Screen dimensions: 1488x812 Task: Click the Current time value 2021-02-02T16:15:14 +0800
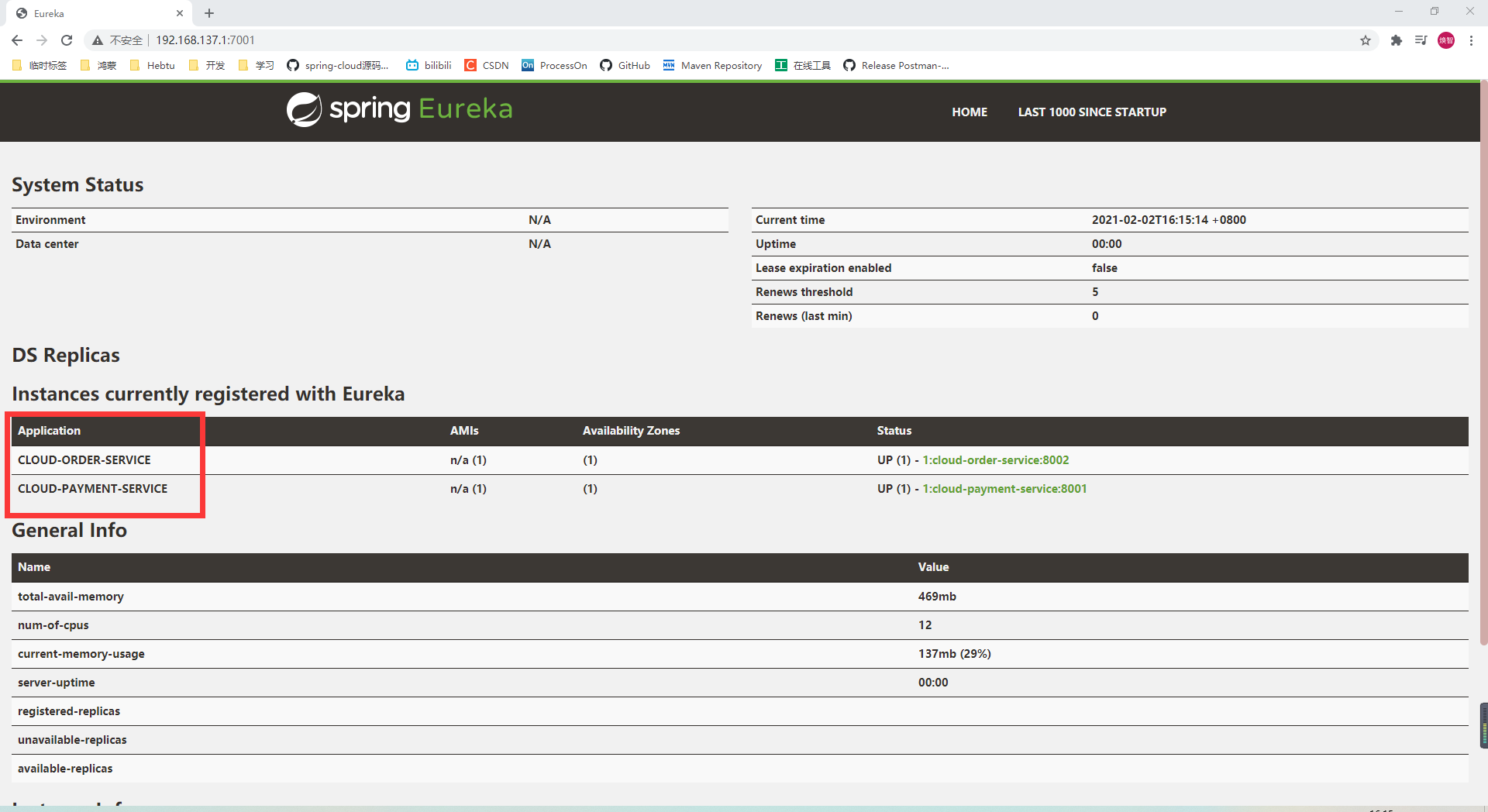(1169, 220)
